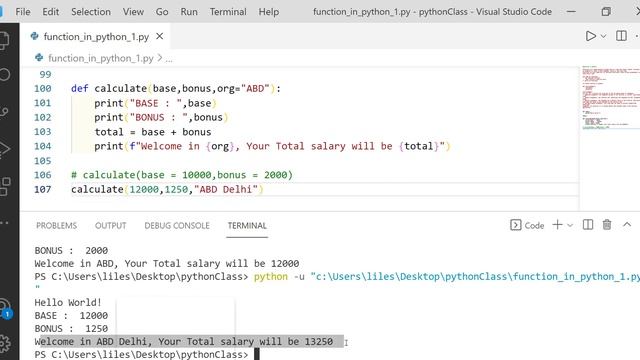Click the print "BASE : " code line
This screenshot has width=640, height=360.
point(155,103)
